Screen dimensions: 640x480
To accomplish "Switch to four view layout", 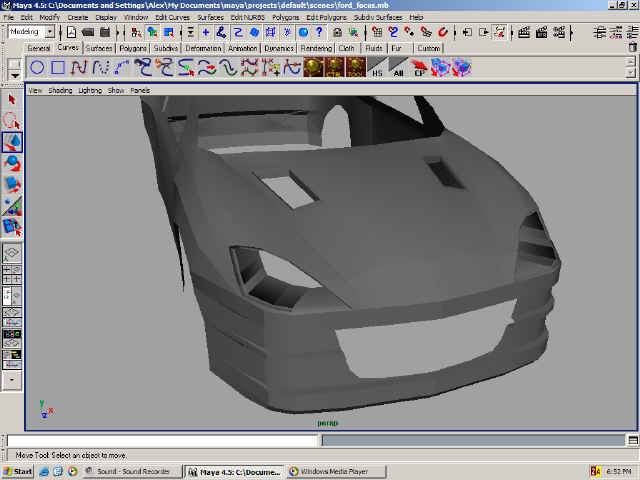I will [12, 275].
